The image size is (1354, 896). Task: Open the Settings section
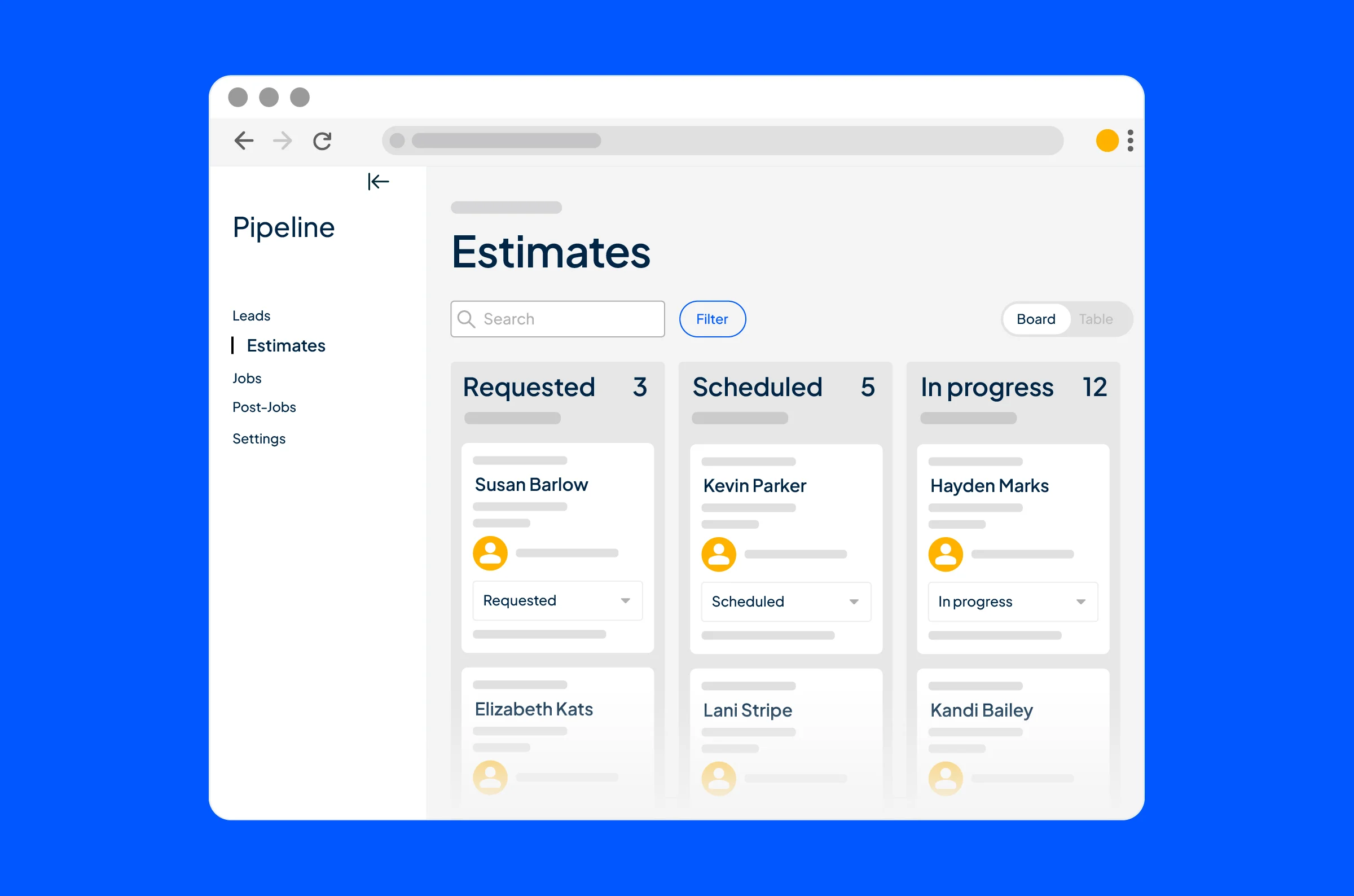point(259,438)
